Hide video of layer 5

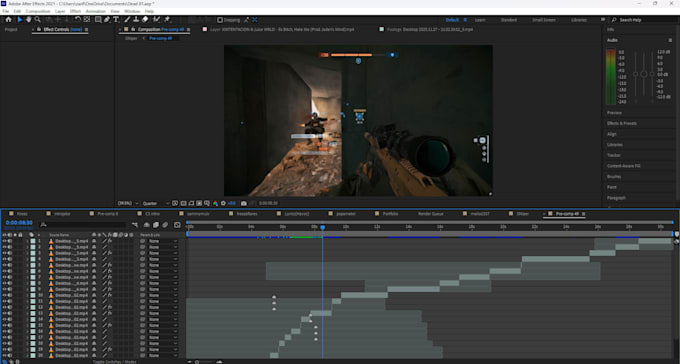coord(5,265)
